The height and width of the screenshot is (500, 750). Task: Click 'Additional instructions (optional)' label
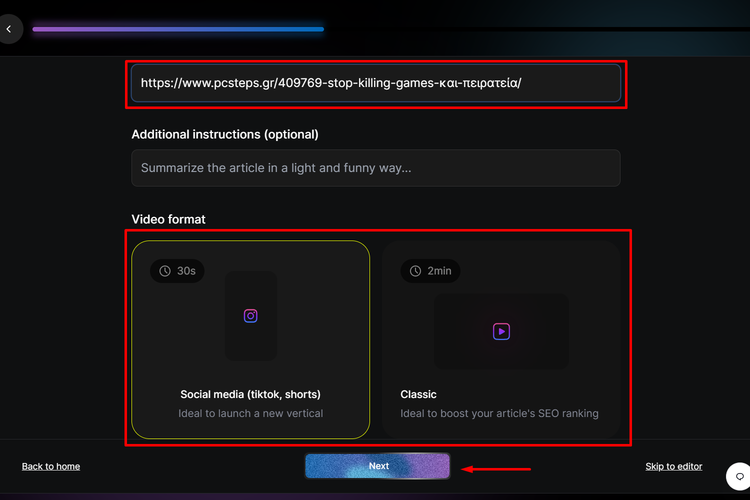tap(225, 134)
